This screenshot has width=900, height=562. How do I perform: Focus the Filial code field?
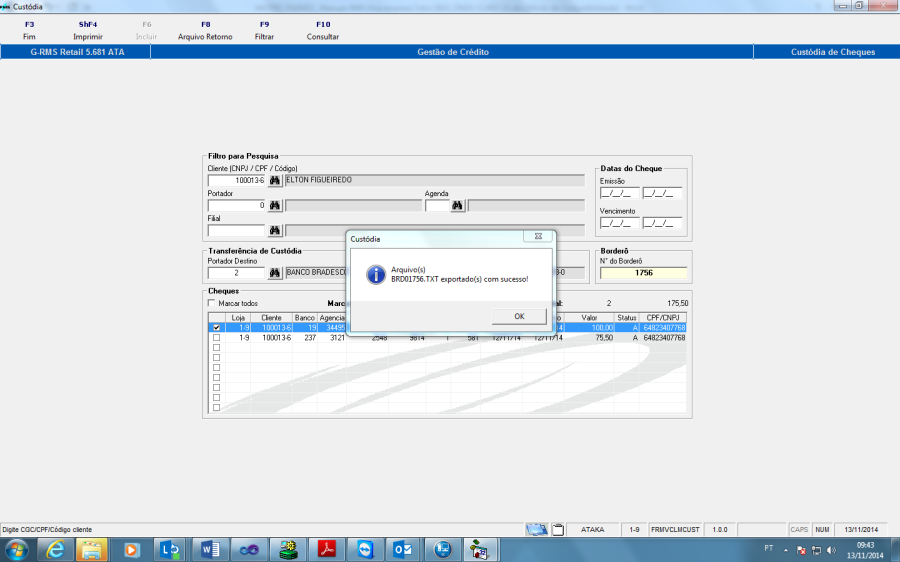pyautogui.click(x=236, y=230)
